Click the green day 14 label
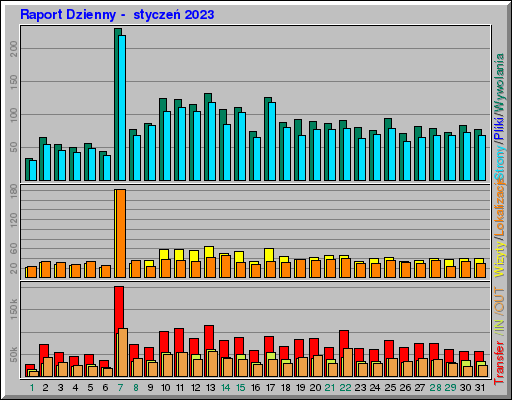Image resolution: width=512 pixels, height=400 pixels. (225, 388)
